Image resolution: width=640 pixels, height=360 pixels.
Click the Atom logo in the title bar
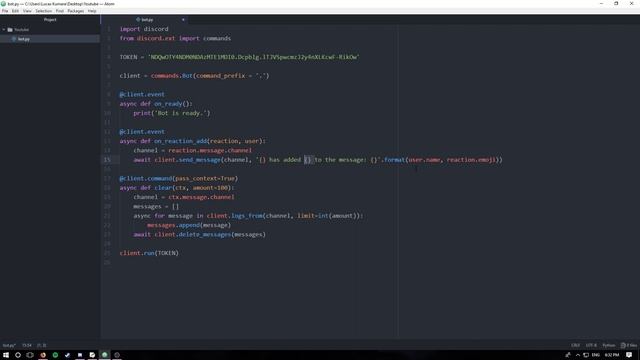tap(3, 4)
